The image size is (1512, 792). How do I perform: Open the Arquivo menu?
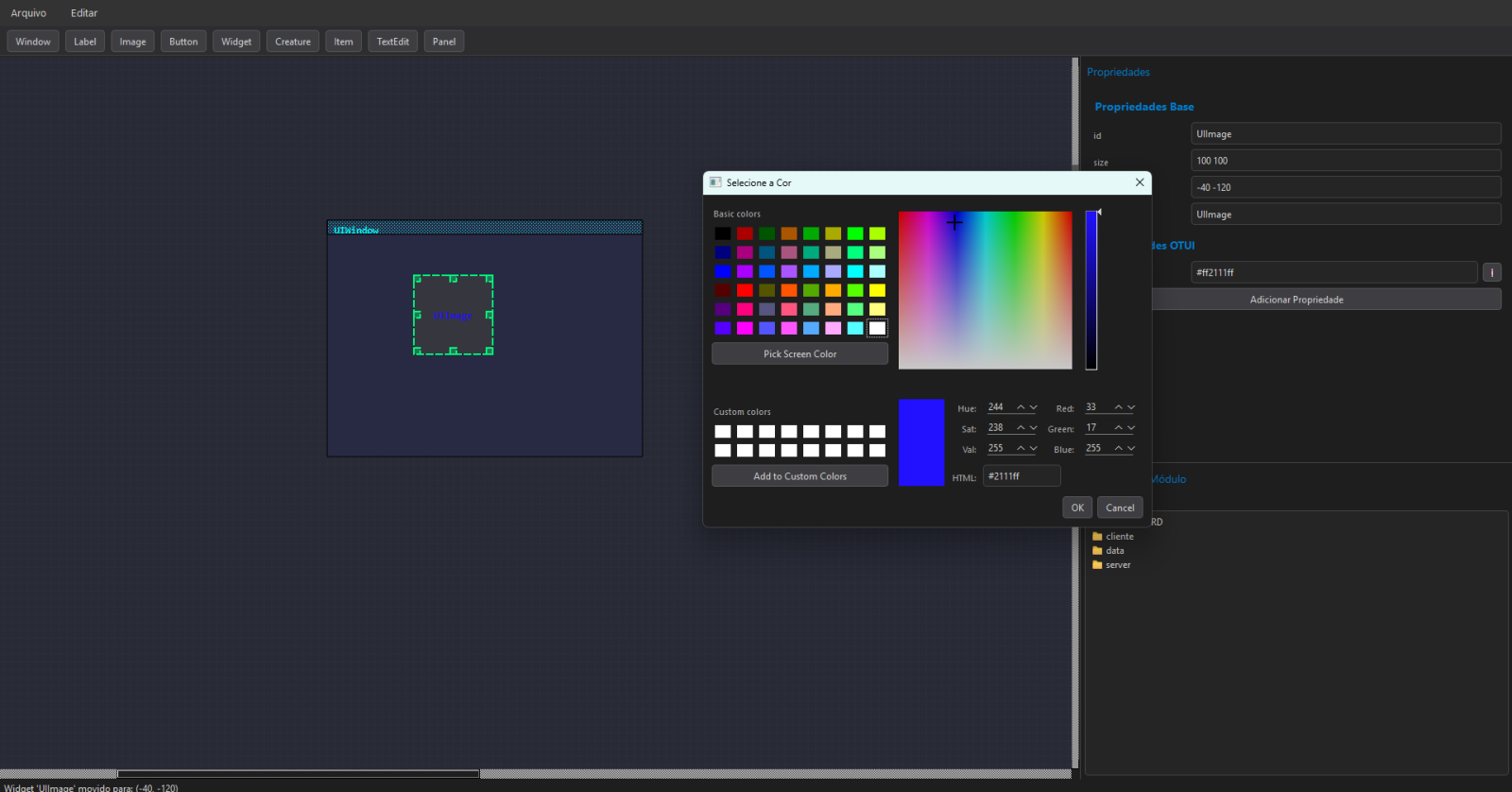coord(28,13)
